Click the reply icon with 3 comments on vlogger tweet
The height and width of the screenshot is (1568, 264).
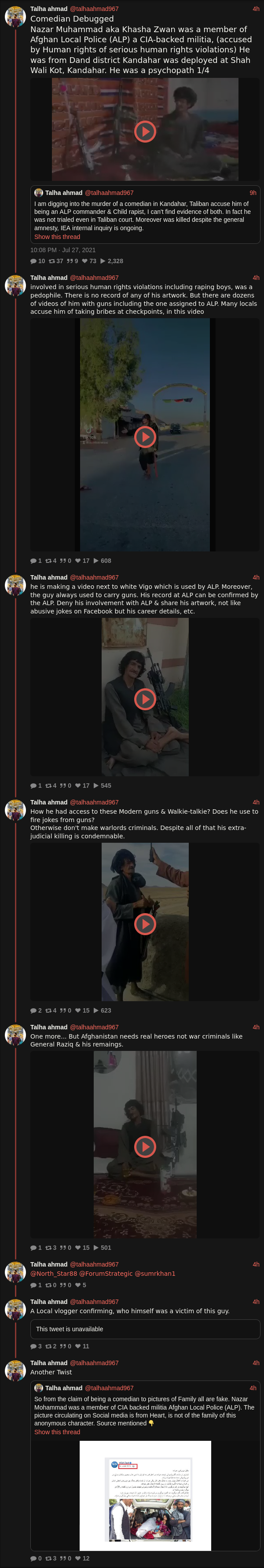click(x=33, y=1347)
